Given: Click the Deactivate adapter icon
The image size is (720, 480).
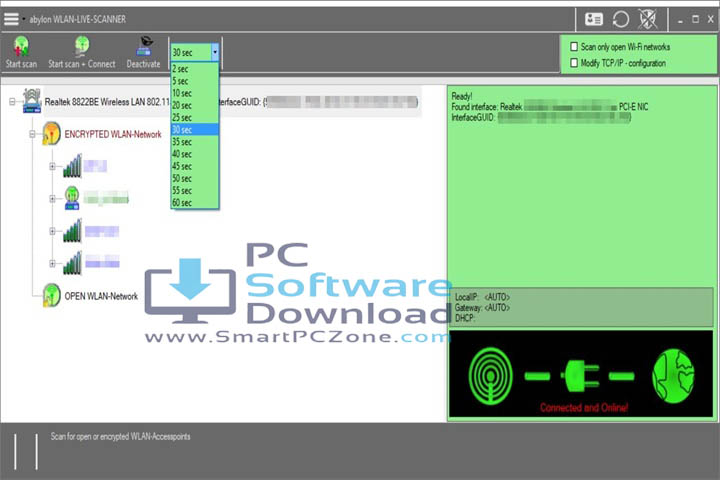Looking at the screenshot, I should (x=145, y=46).
